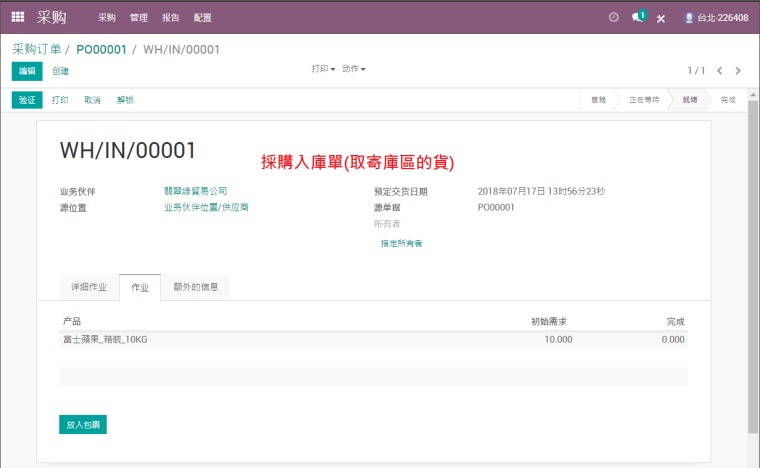Switch to the 额外的信息 tab

(x=196, y=287)
